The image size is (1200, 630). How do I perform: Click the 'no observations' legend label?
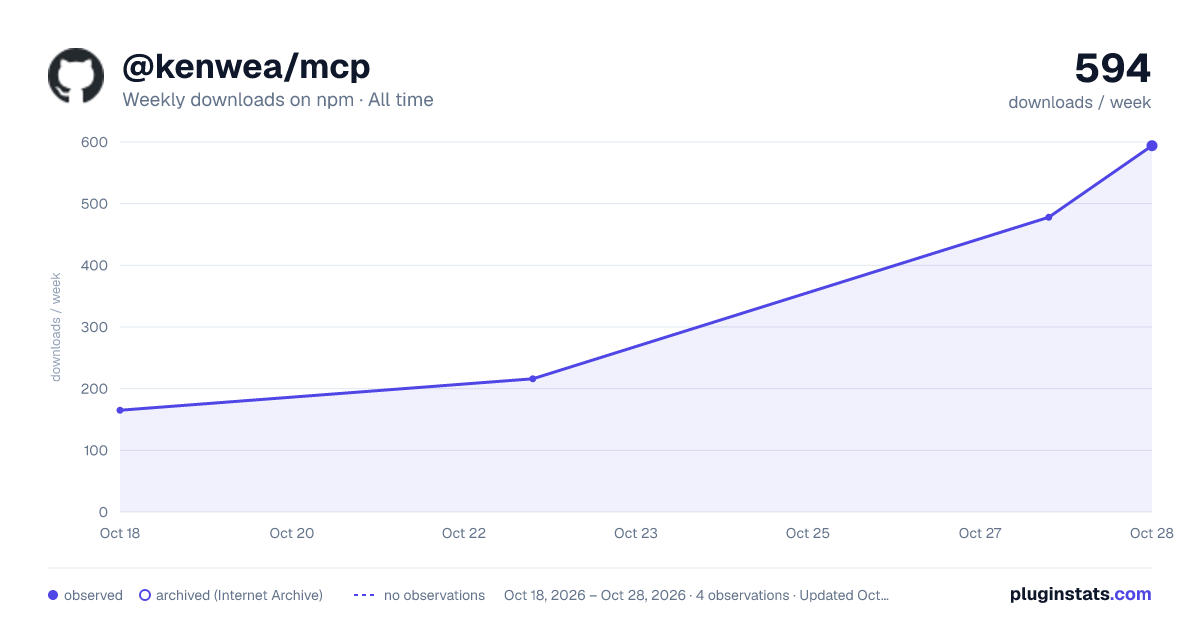coord(434,595)
